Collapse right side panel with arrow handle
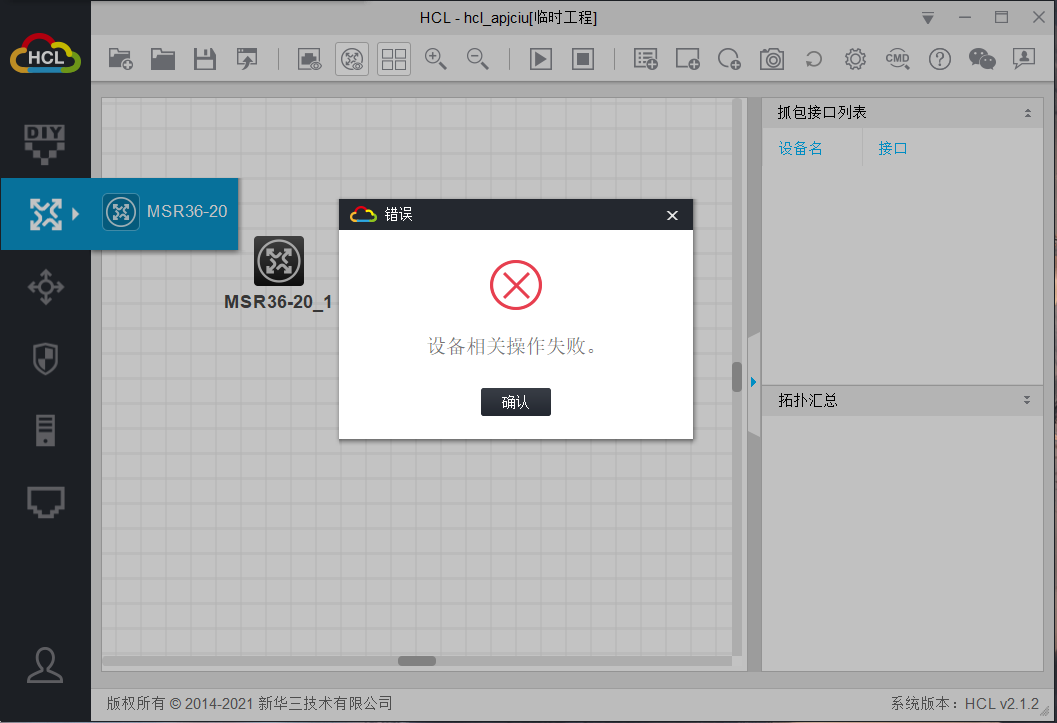The height and width of the screenshot is (723, 1057). click(x=752, y=382)
